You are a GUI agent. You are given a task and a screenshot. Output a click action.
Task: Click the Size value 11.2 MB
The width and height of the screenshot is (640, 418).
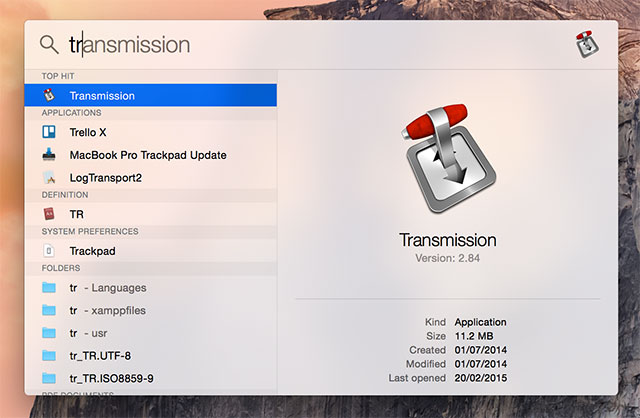point(474,336)
